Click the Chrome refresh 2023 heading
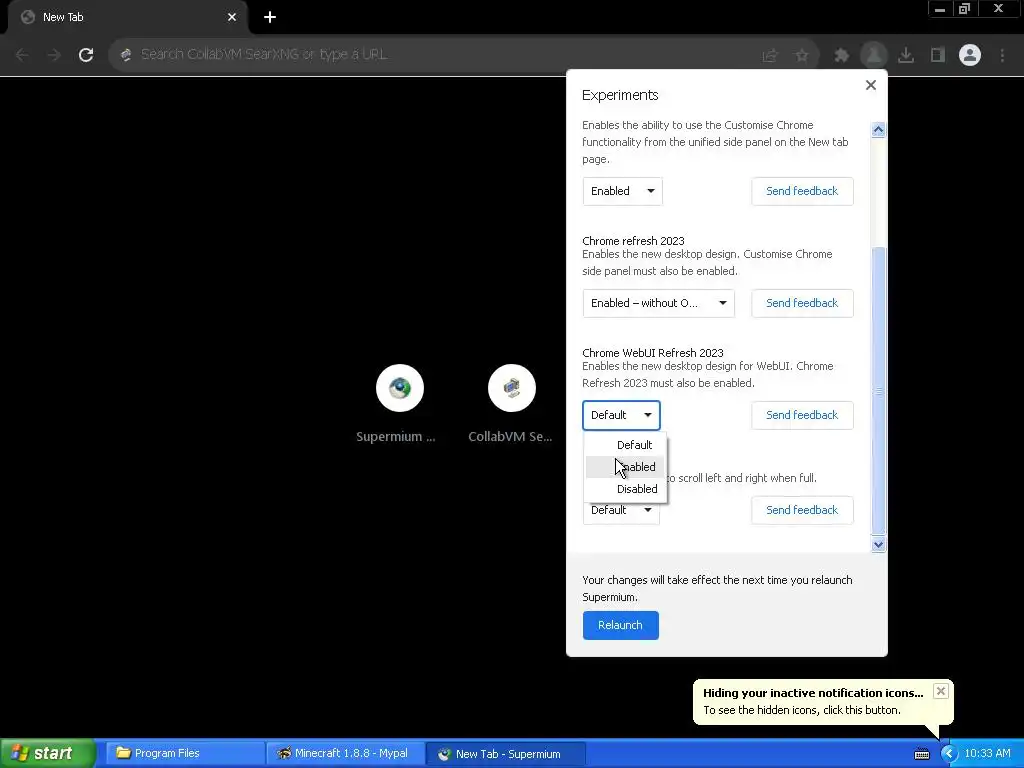The image size is (1024, 768). 633,241
